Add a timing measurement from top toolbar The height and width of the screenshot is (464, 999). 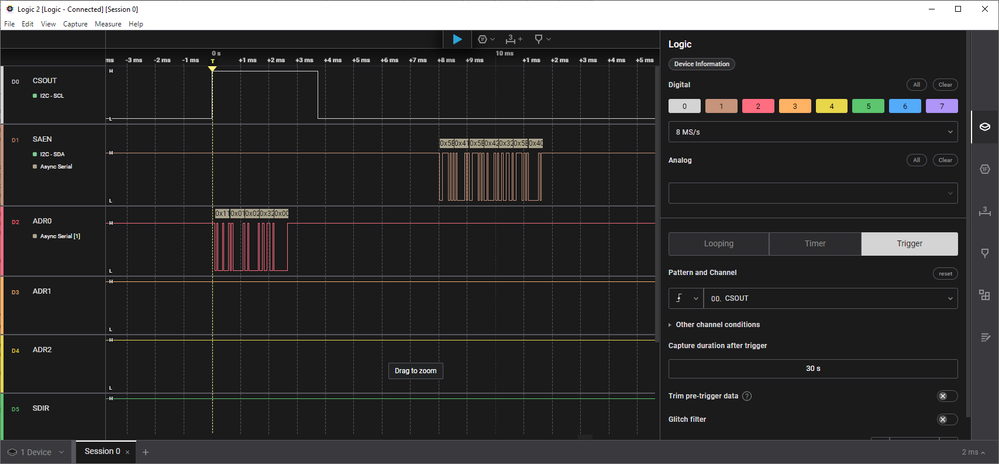[514, 39]
